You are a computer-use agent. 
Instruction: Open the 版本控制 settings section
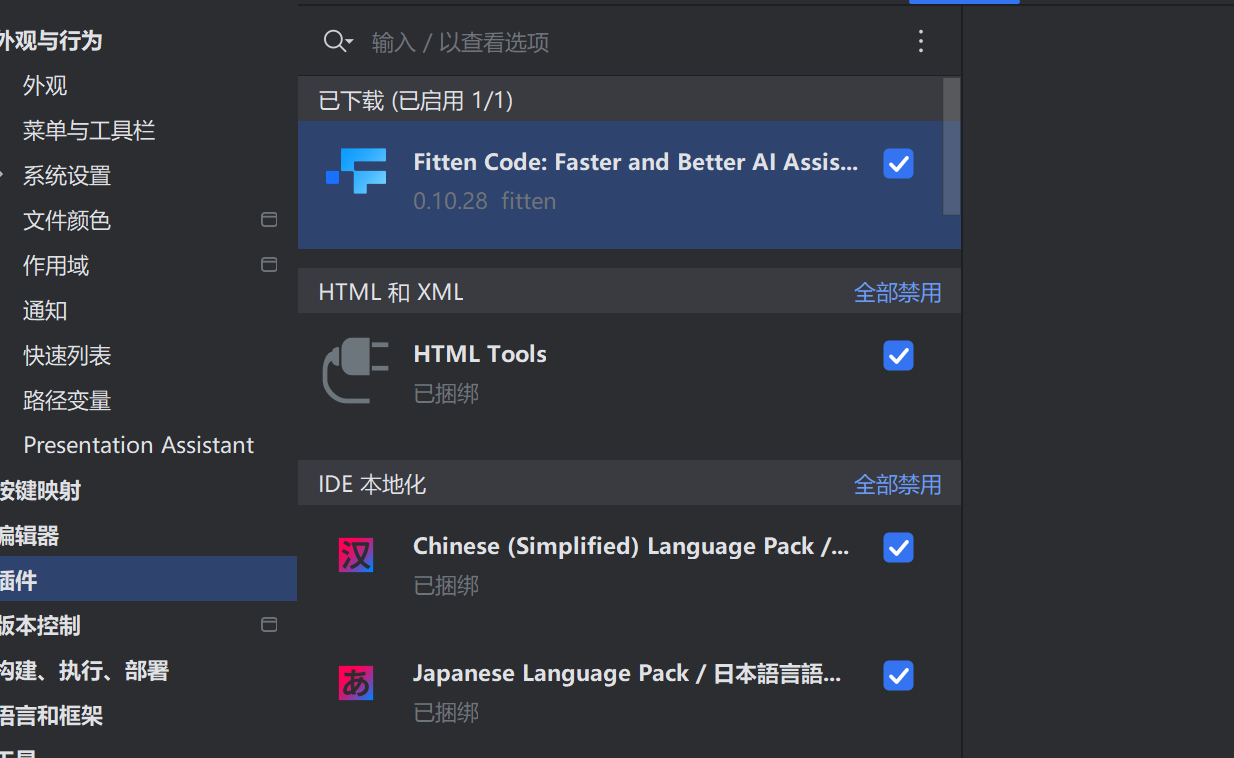click(40, 626)
